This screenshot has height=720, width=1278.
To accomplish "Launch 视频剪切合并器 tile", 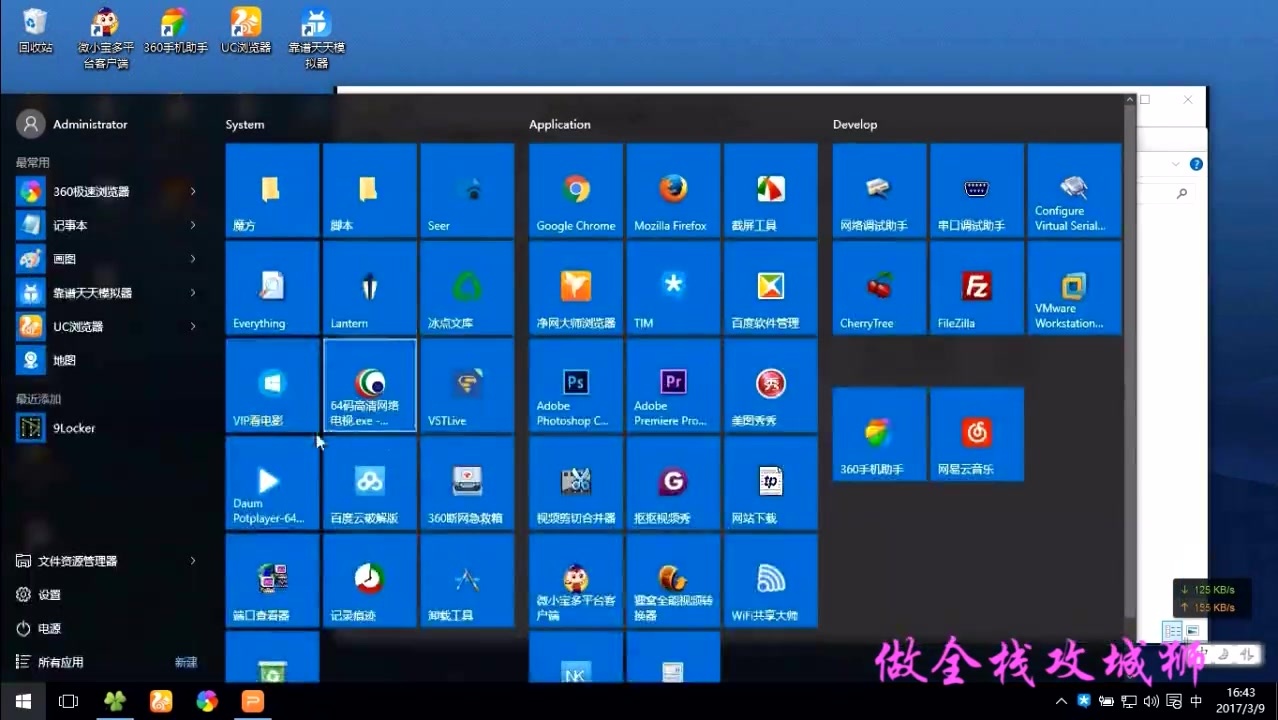I will 576,483.
